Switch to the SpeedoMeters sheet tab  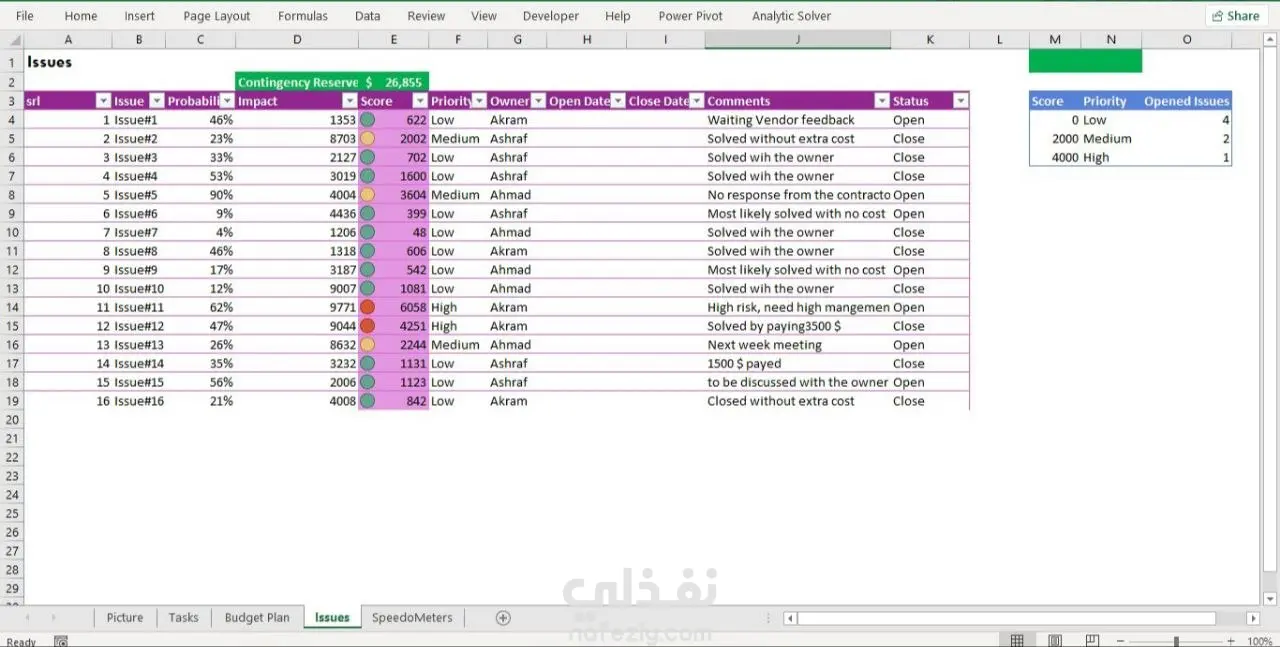click(x=412, y=618)
